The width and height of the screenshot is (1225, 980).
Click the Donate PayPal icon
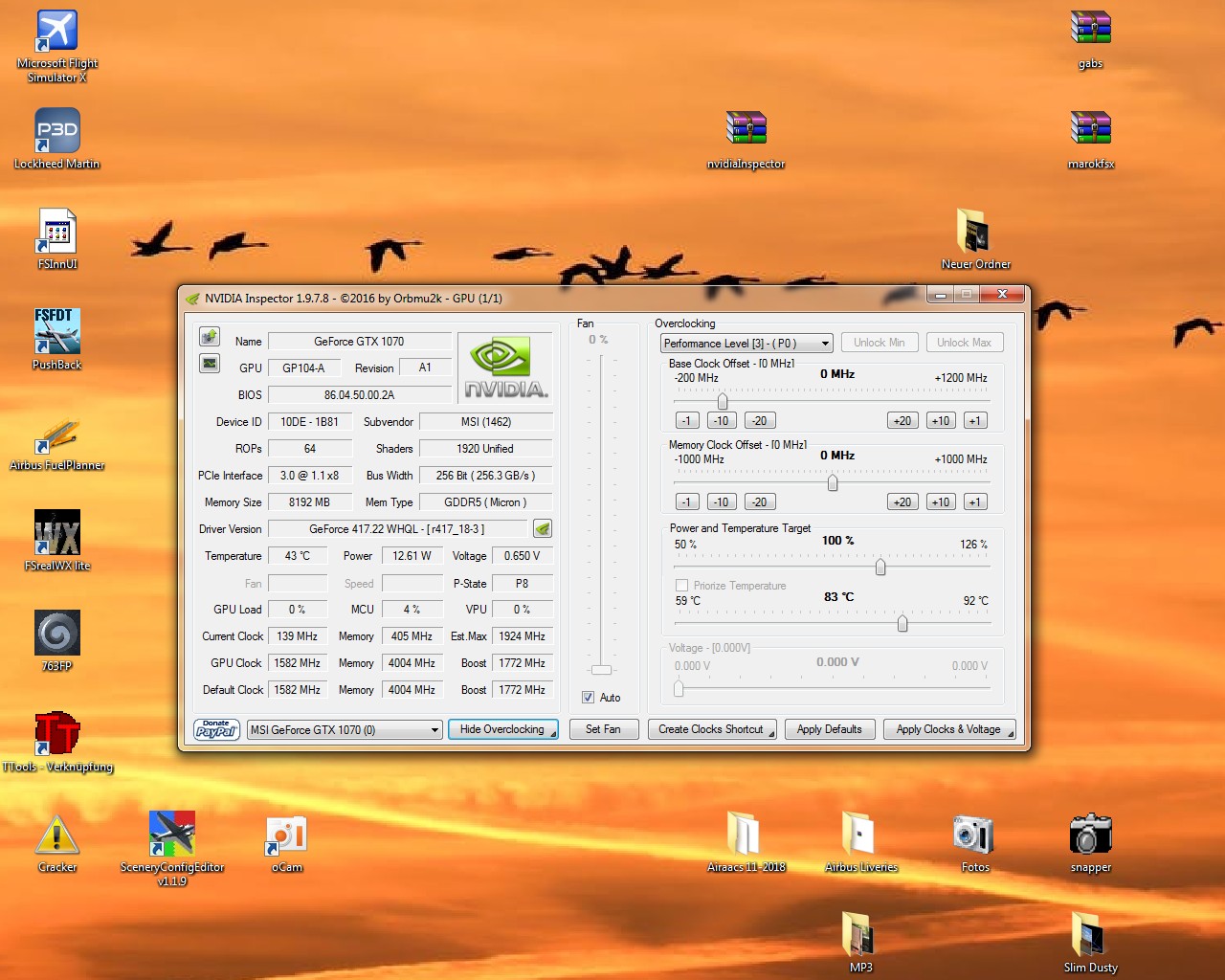pos(216,729)
